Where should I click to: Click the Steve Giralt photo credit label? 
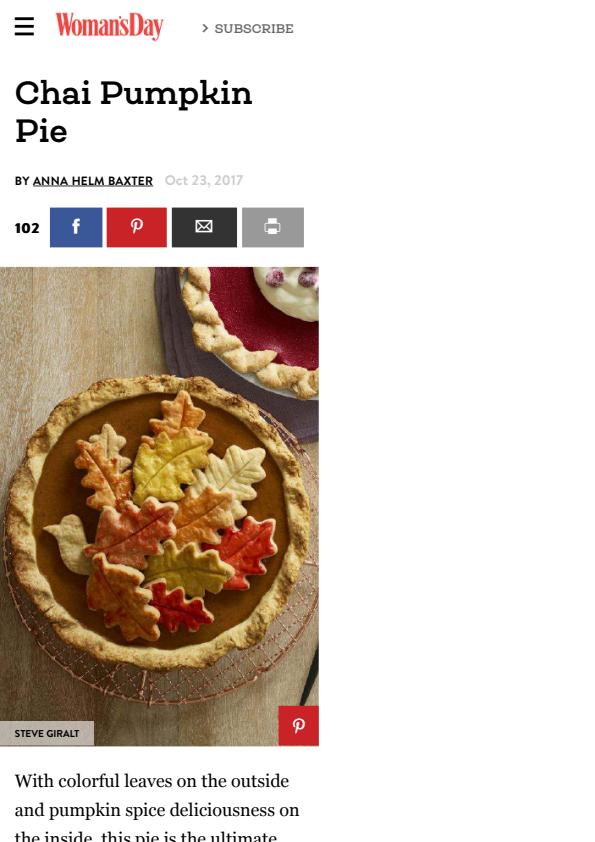[x=47, y=733]
